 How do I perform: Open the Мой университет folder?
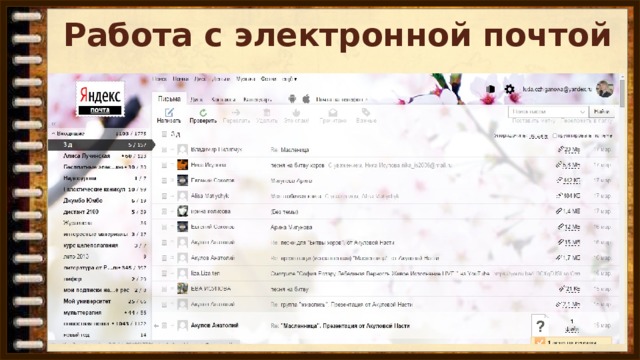[87, 301]
